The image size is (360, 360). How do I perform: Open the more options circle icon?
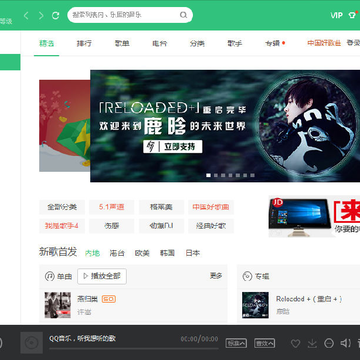[329, 343]
